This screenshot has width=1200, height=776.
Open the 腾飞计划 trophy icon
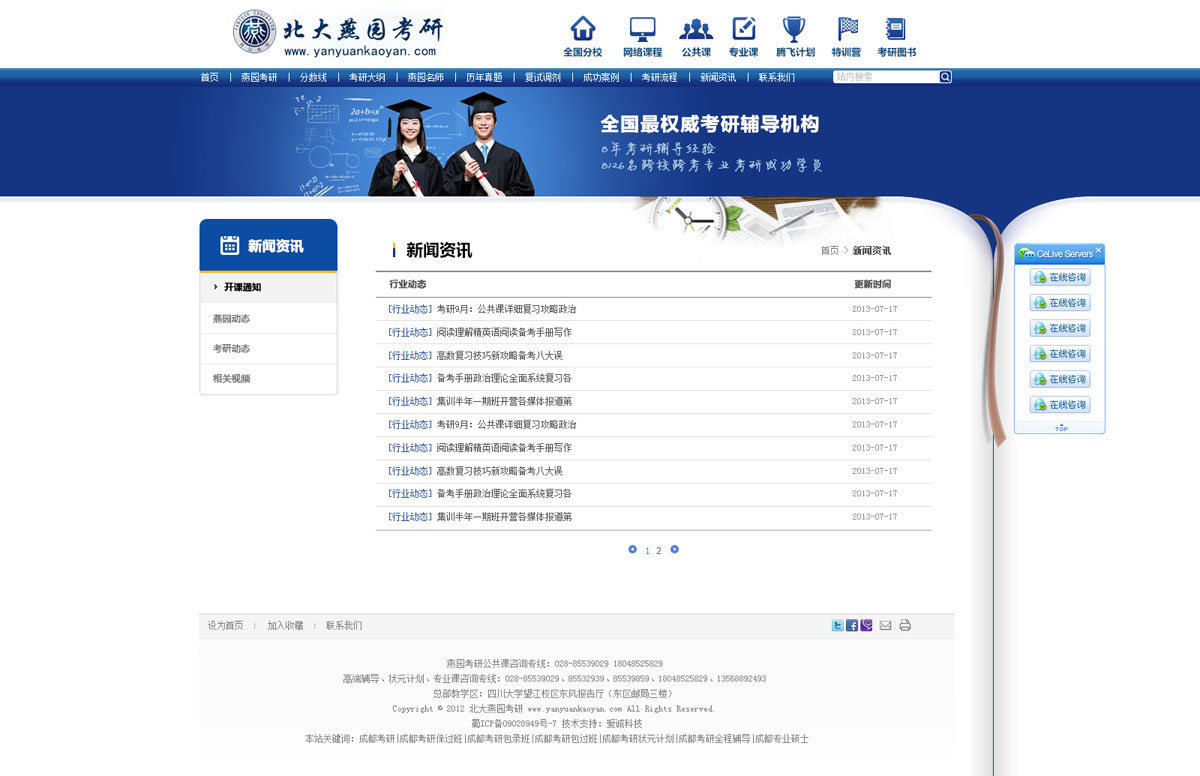pyautogui.click(x=794, y=28)
